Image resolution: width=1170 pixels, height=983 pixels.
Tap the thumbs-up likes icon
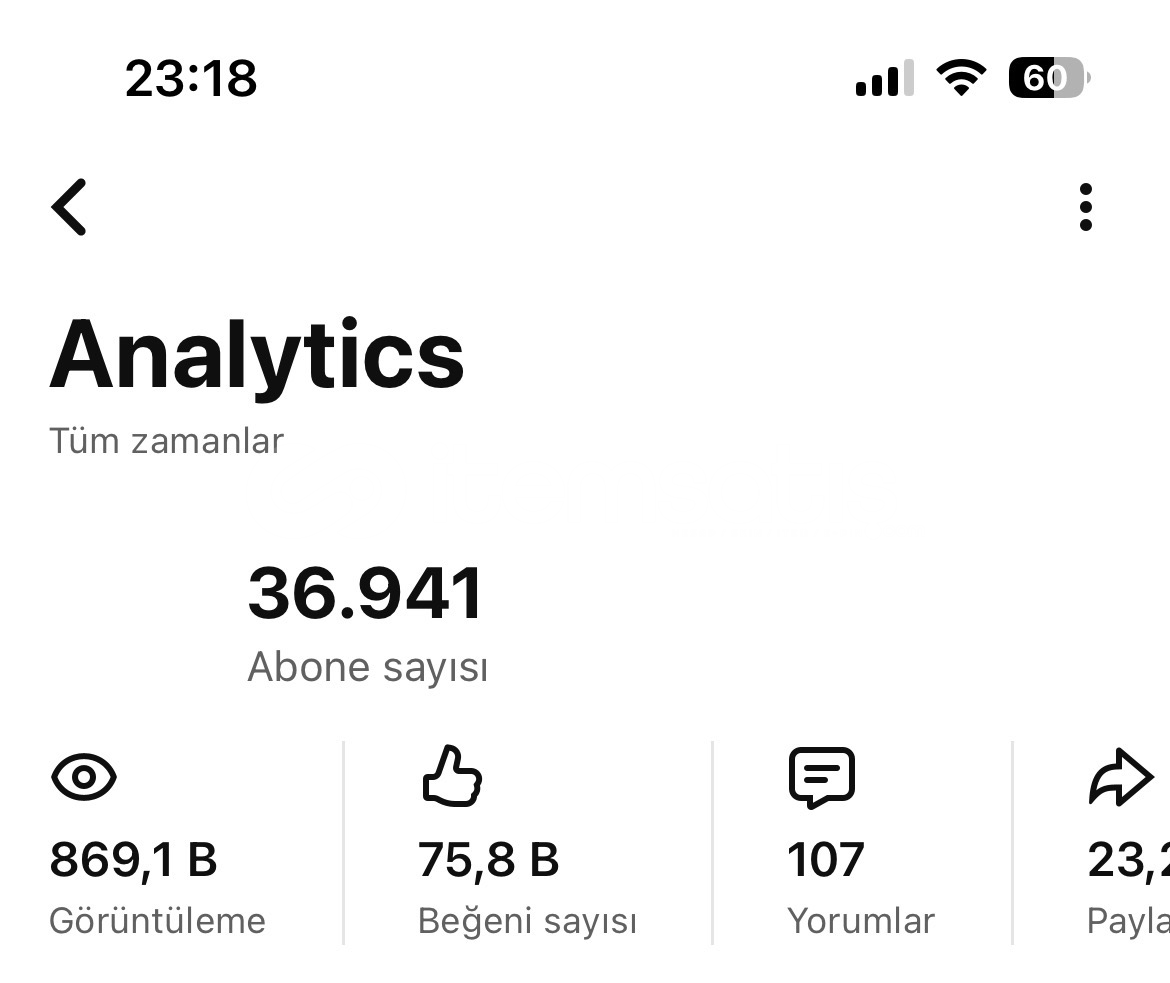(x=452, y=776)
